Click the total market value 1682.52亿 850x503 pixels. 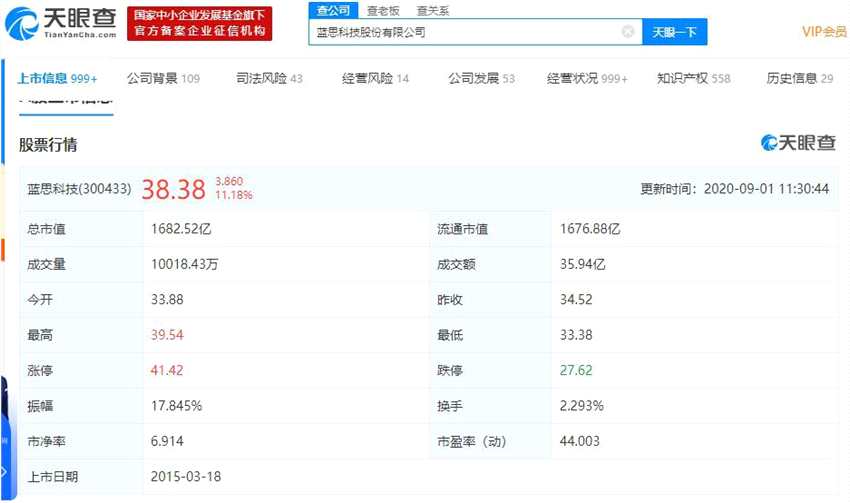(x=181, y=229)
